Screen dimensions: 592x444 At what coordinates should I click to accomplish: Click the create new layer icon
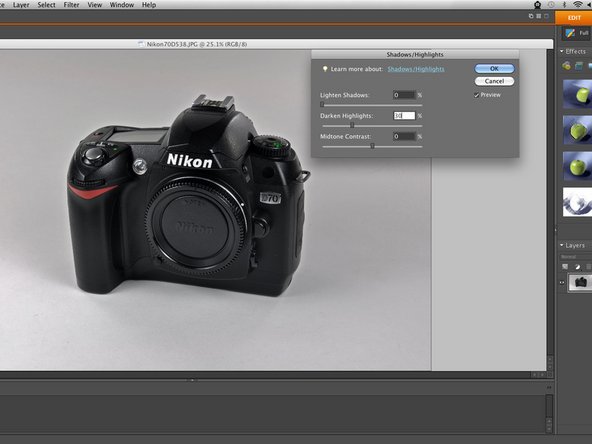(x=565, y=267)
